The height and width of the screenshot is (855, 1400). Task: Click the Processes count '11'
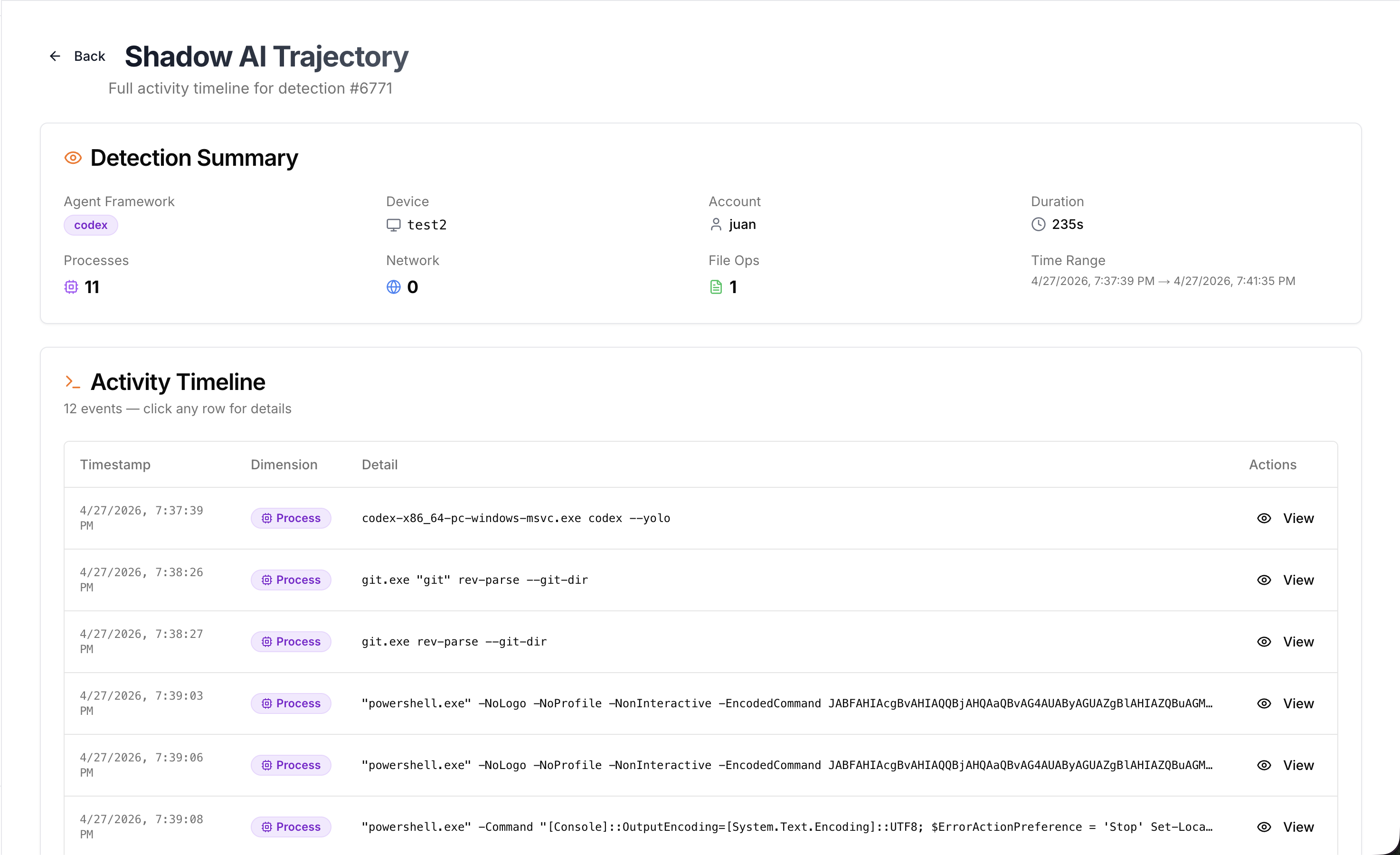[x=92, y=287]
